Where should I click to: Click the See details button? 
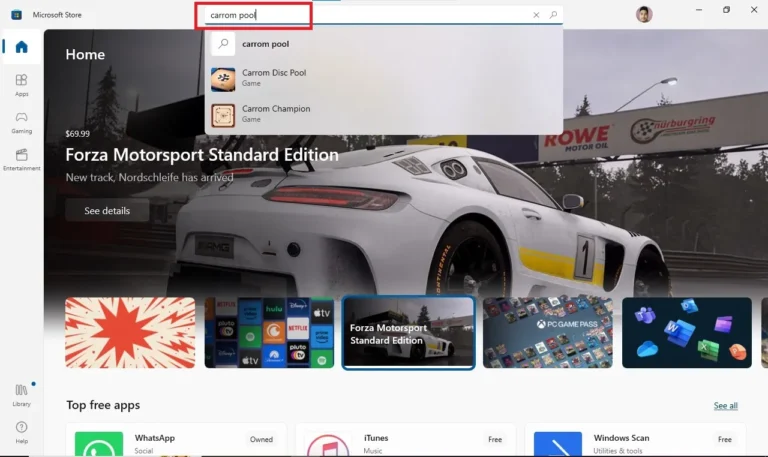107,211
